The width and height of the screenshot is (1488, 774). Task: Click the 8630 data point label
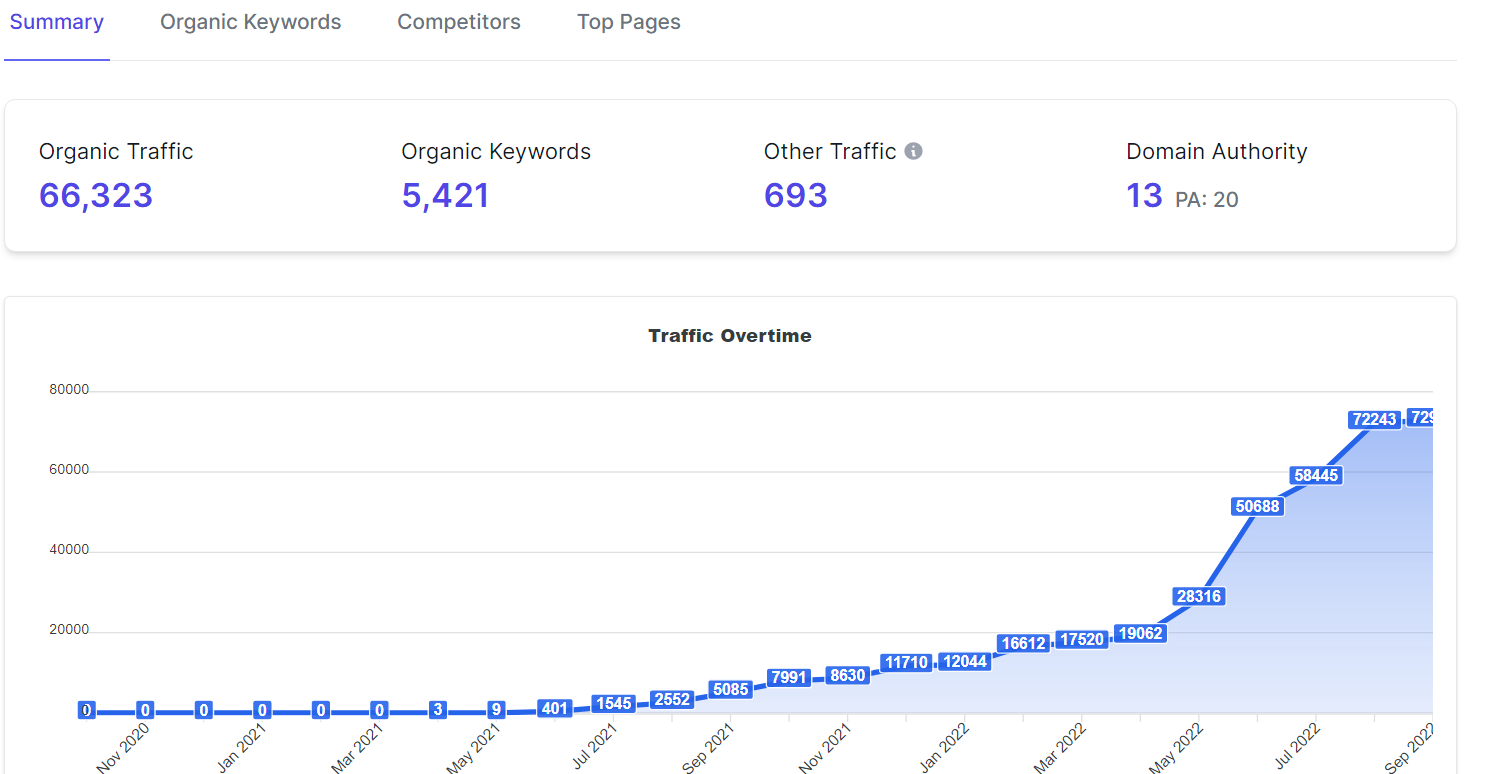coord(848,676)
